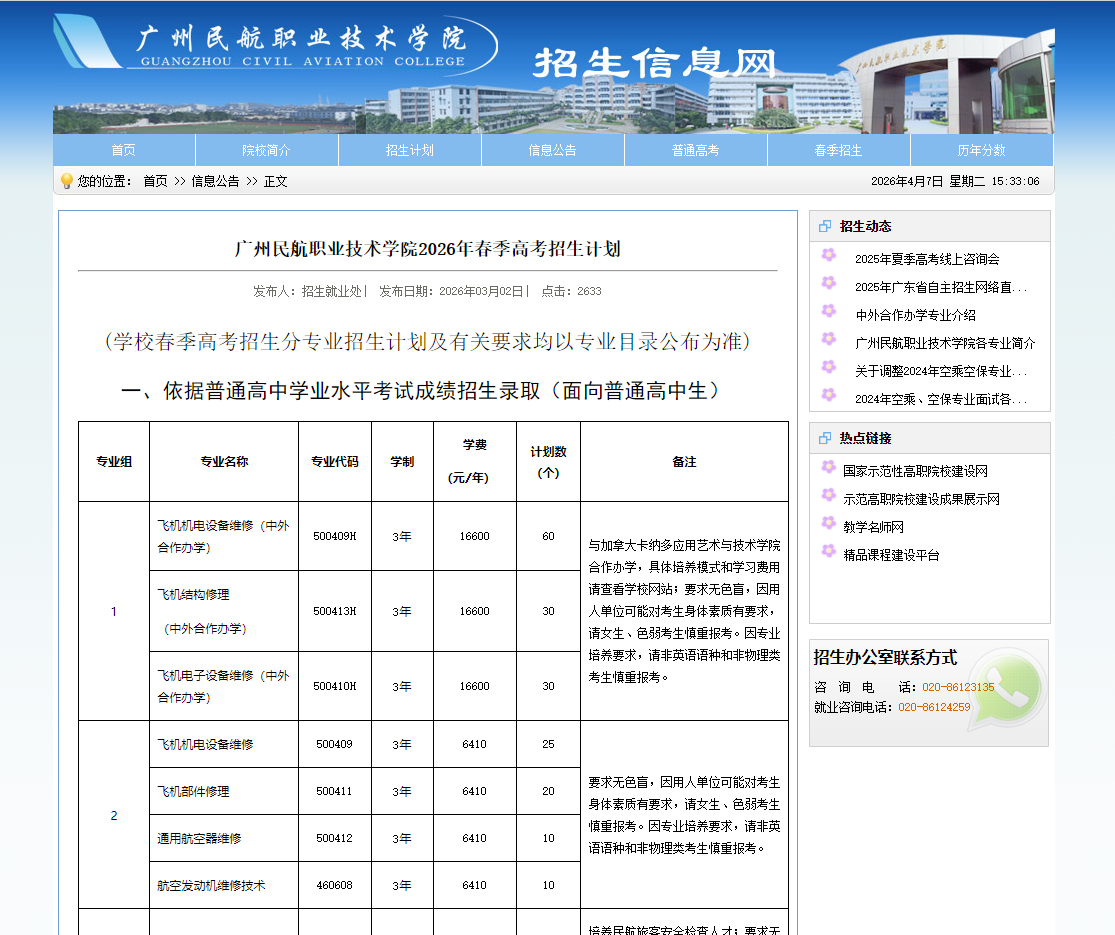Select the 普通高考 navigation item

[x=694, y=149]
